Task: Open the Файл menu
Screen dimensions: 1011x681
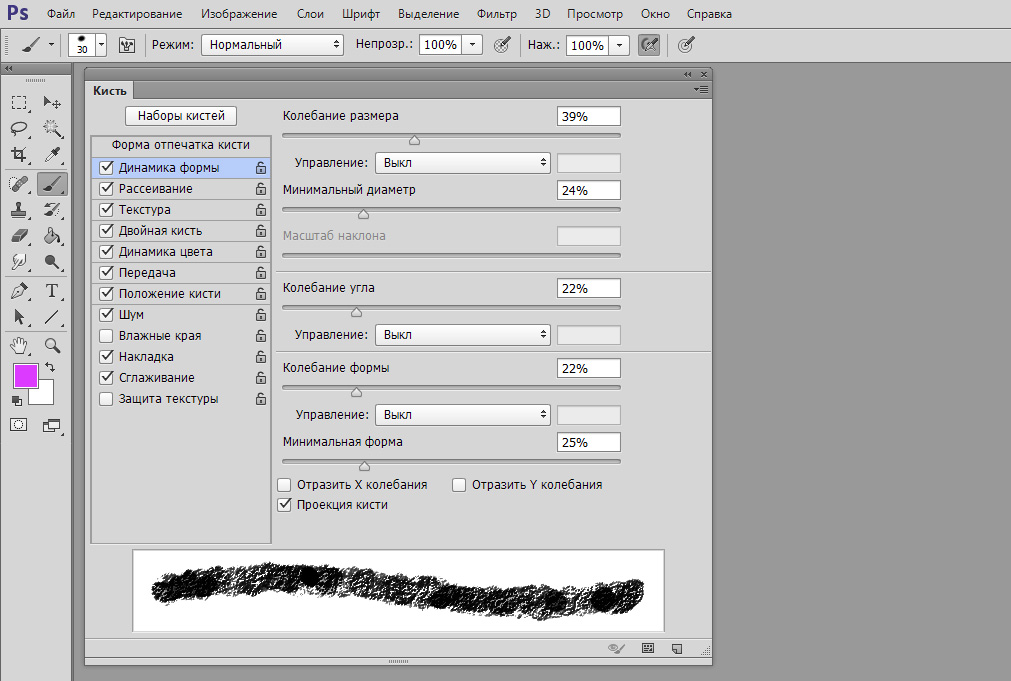Action: (x=61, y=14)
